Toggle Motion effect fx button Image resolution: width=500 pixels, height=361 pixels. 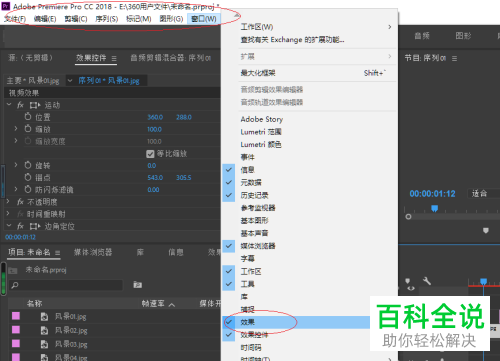click(x=20, y=105)
